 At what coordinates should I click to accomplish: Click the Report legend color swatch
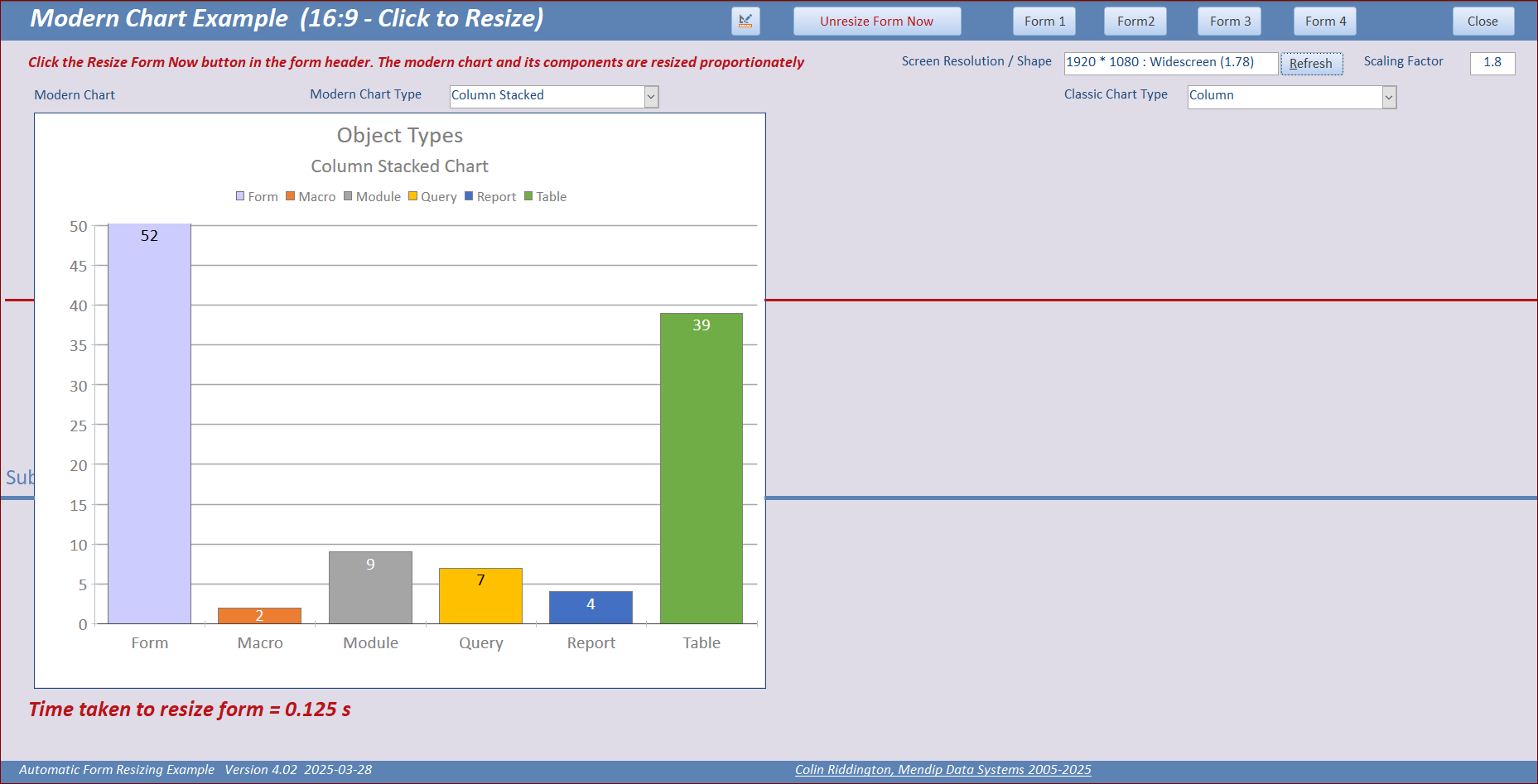point(469,196)
